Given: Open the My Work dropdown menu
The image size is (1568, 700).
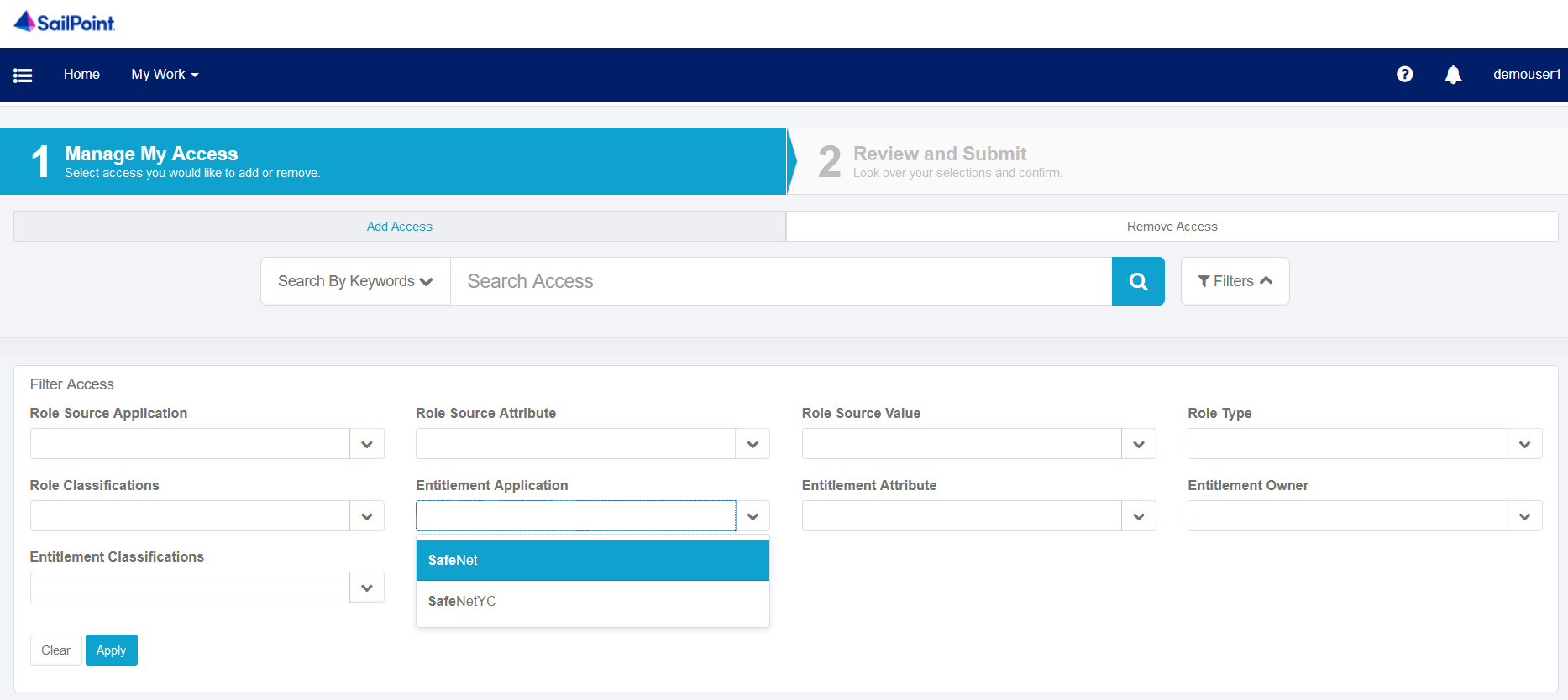Looking at the screenshot, I should 165,75.
